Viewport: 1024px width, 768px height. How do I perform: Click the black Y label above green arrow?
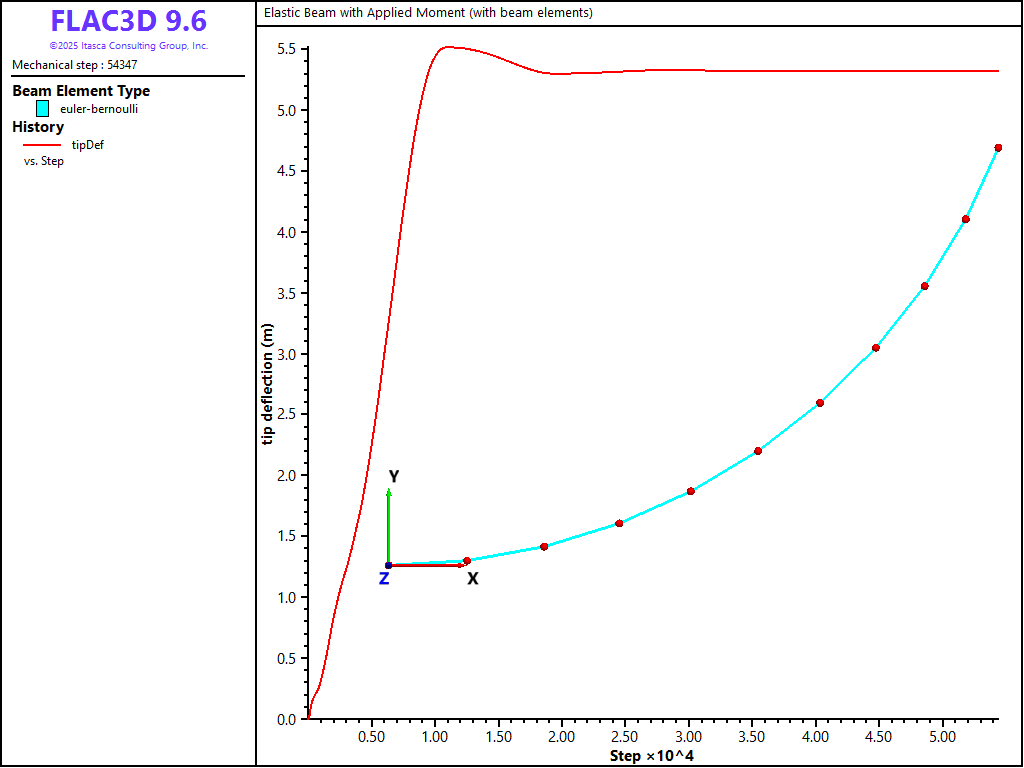tap(394, 477)
